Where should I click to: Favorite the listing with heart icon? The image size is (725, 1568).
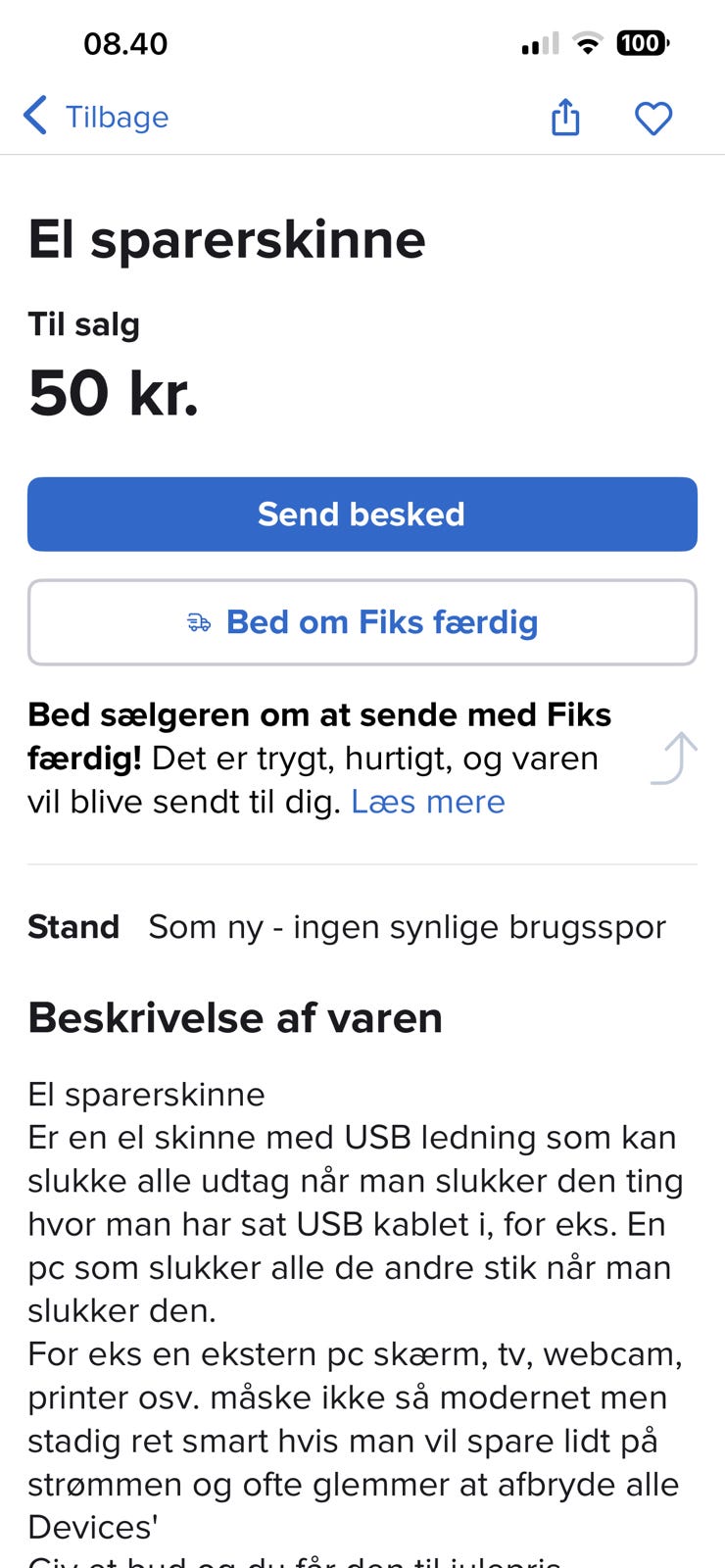pos(653,119)
